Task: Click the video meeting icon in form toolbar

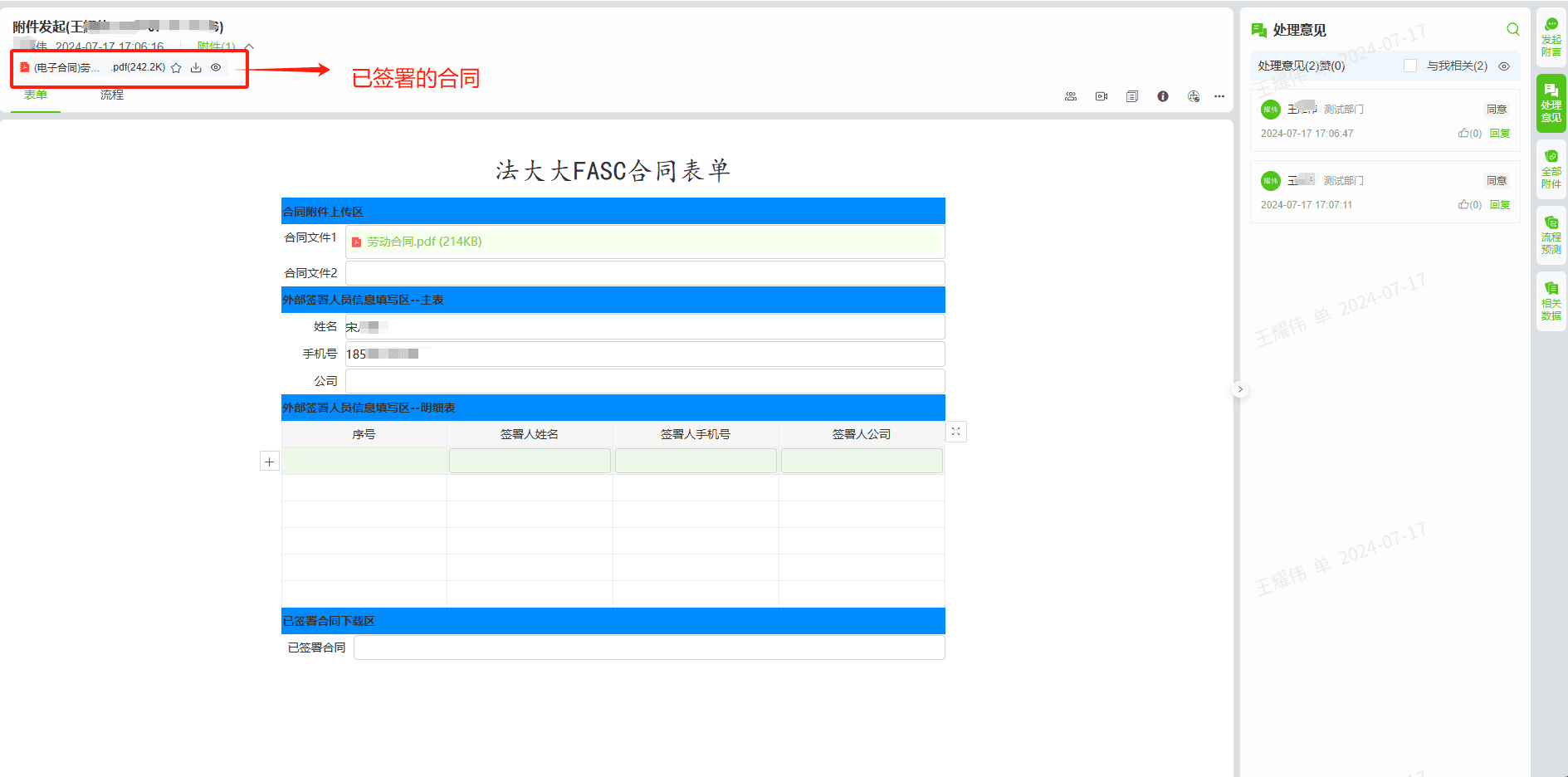Action: point(1102,96)
